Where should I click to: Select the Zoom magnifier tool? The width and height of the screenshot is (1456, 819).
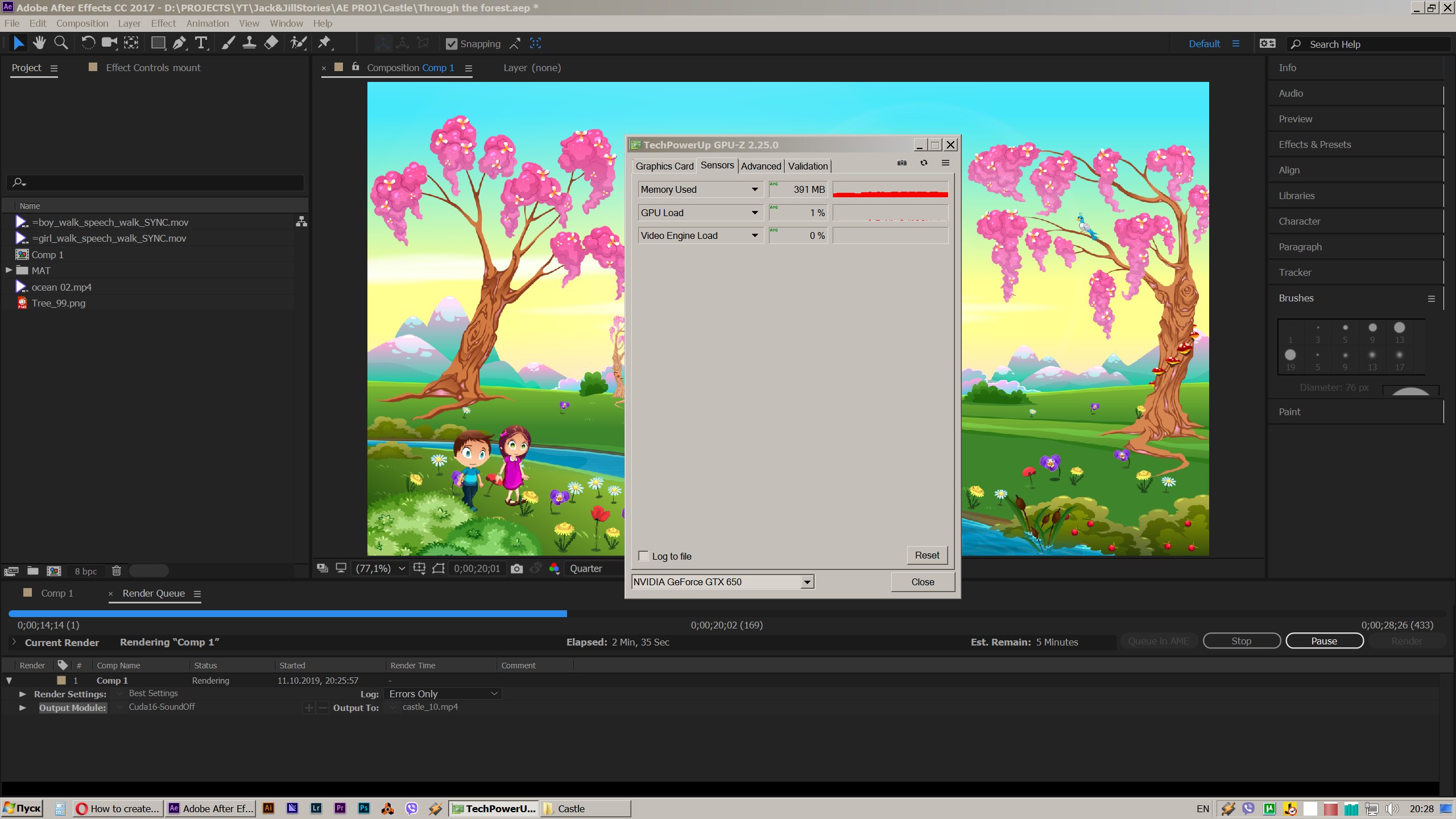61,43
